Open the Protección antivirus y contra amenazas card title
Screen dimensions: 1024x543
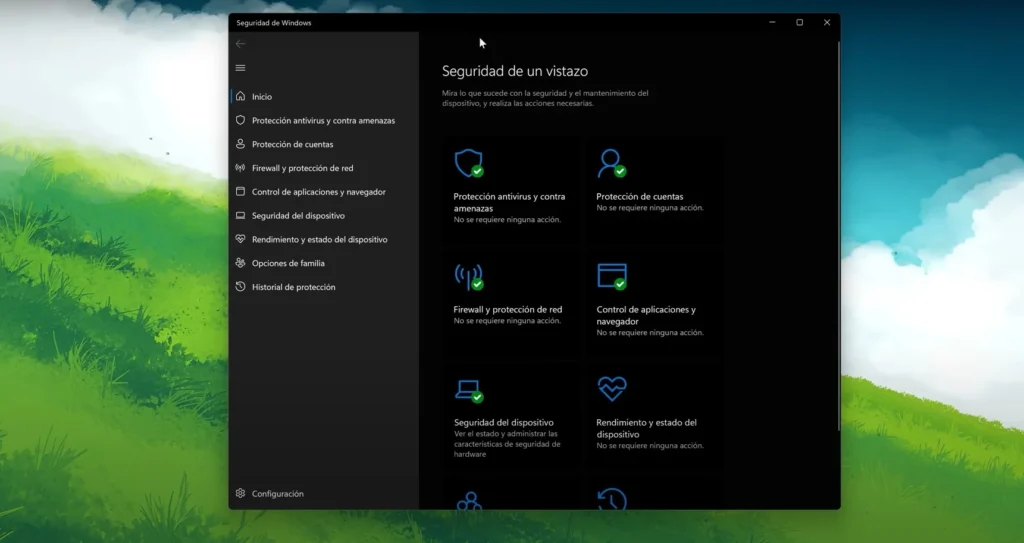coord(509,202)
